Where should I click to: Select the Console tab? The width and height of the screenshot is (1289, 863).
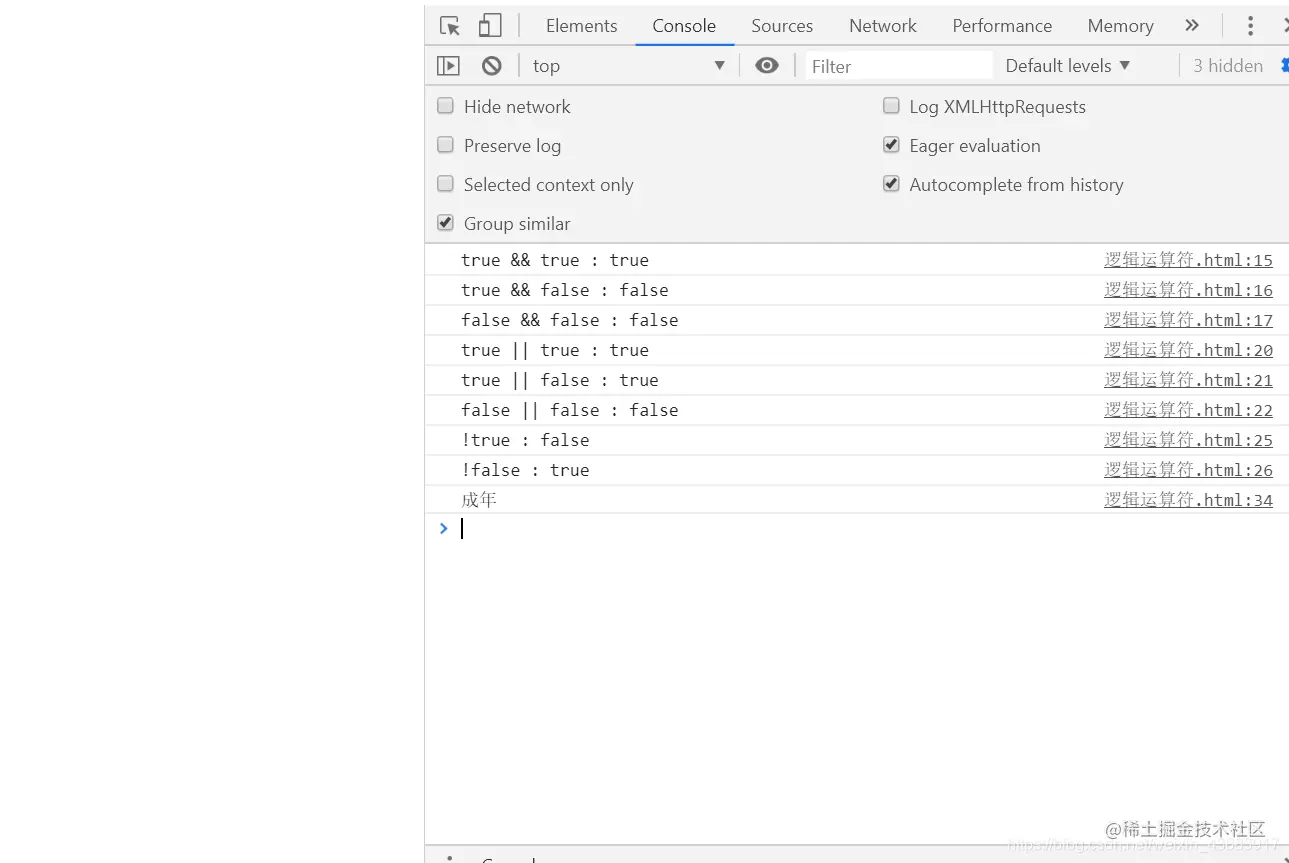pyautogui.click(x=684, y=26)
